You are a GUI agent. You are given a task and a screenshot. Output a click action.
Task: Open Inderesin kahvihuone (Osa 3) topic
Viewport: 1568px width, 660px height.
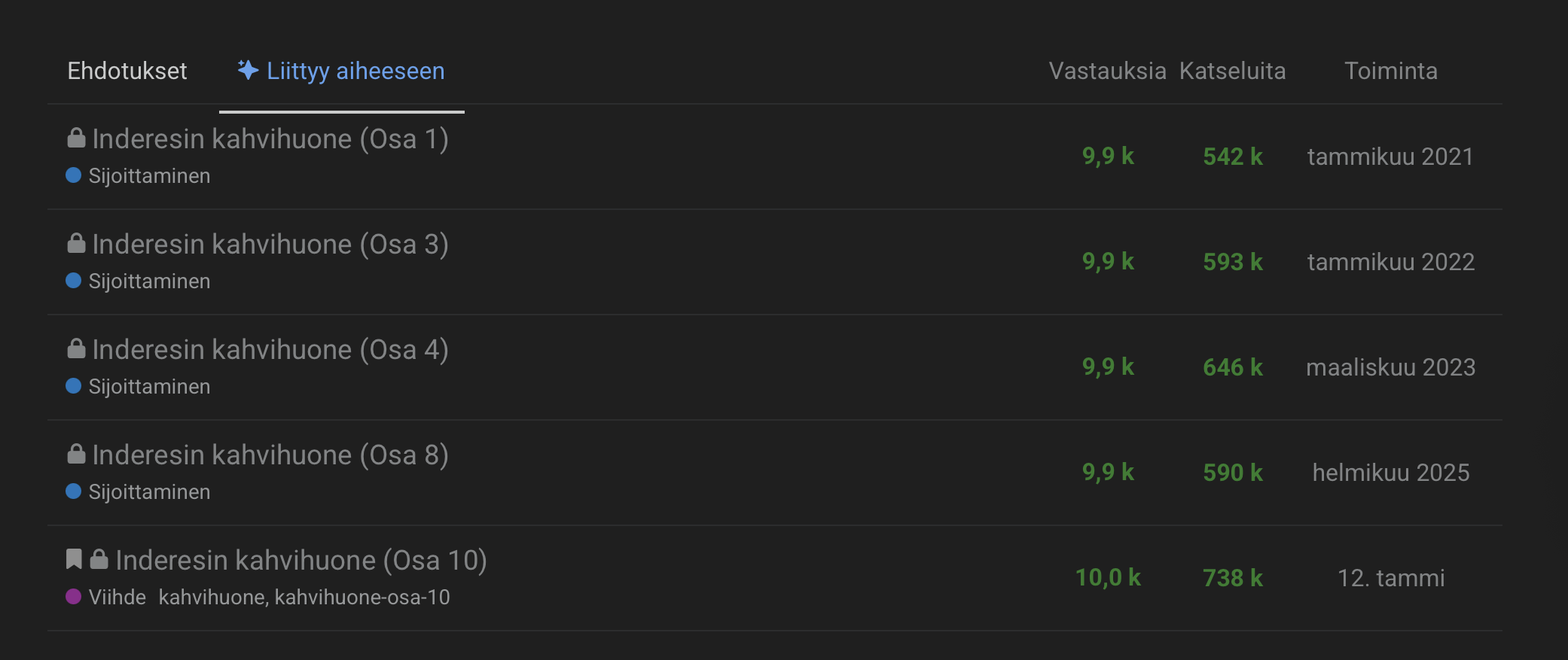tap(270, 244)
